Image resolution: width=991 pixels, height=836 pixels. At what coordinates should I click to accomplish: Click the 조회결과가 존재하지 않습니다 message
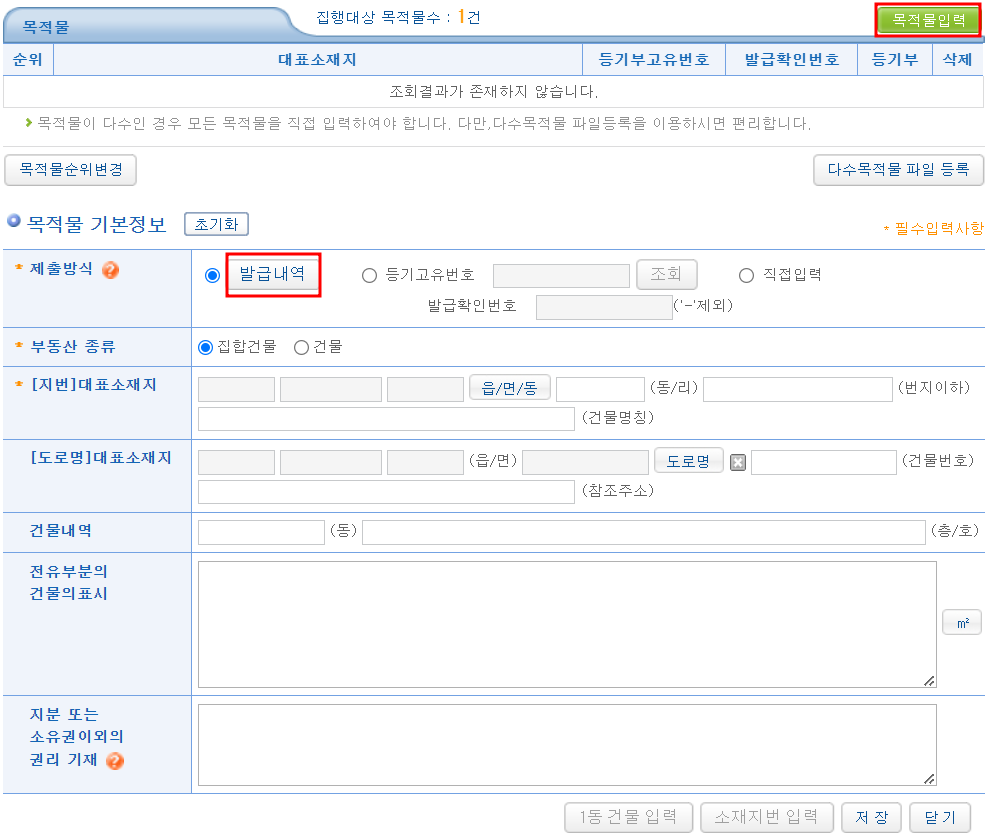coord(494,92)
